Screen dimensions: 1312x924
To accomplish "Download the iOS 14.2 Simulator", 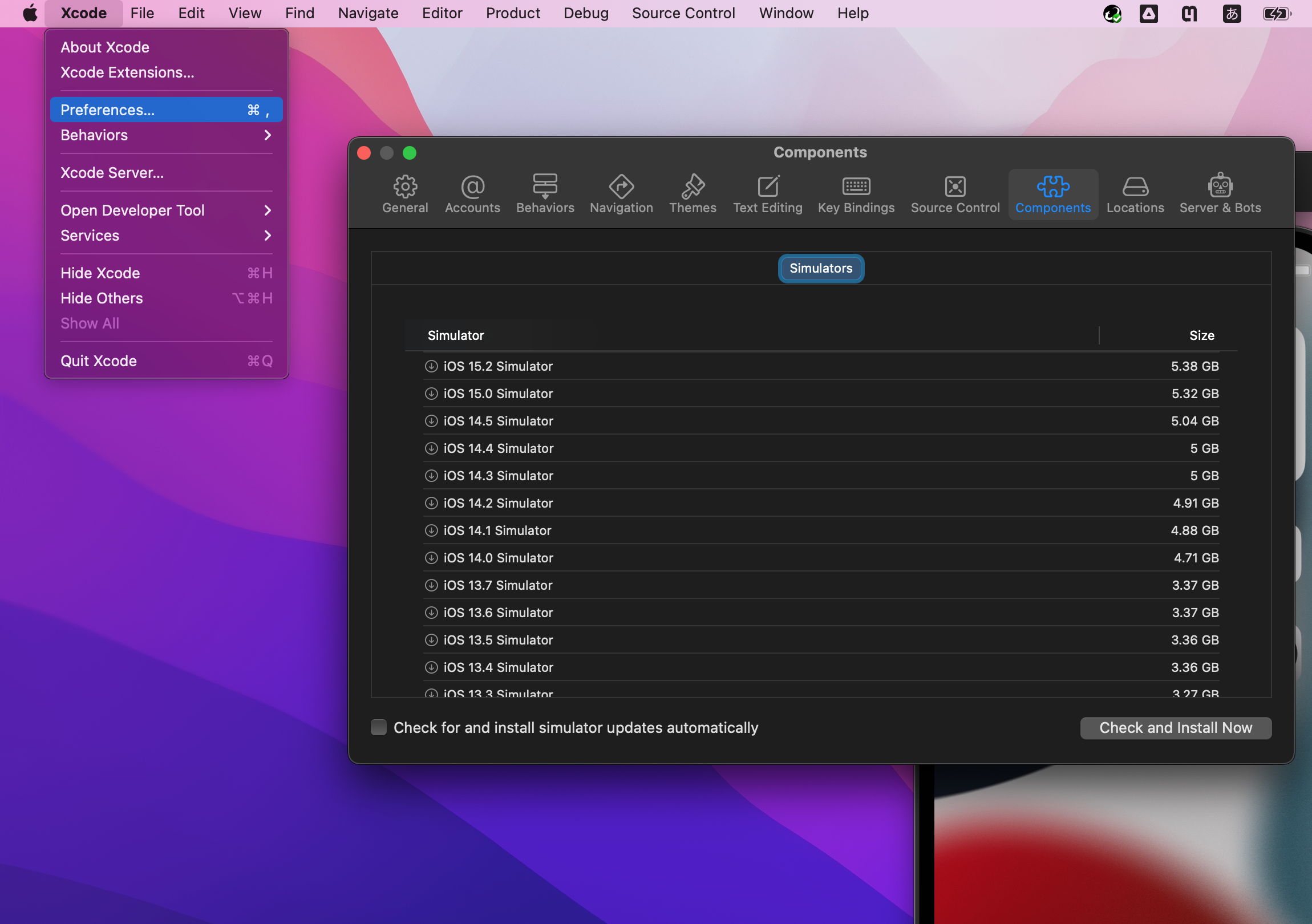I will tap(431, 503).
